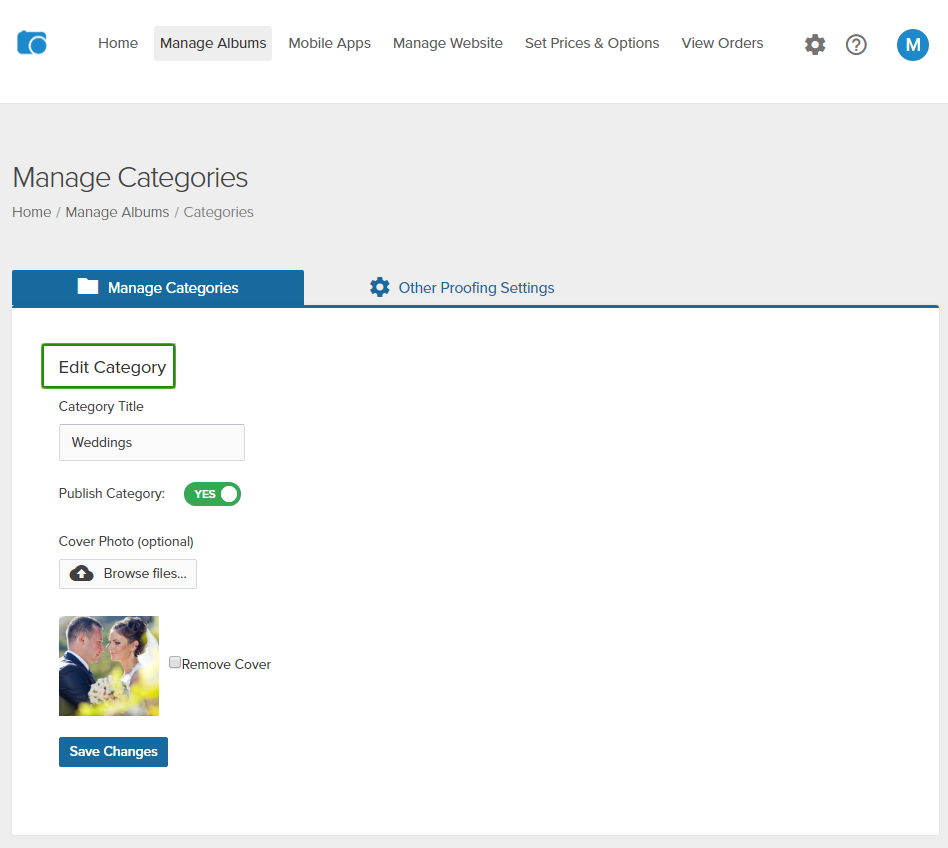
Task: Switch to Other Proofing Settings tab
Action: tap(476, 288)
